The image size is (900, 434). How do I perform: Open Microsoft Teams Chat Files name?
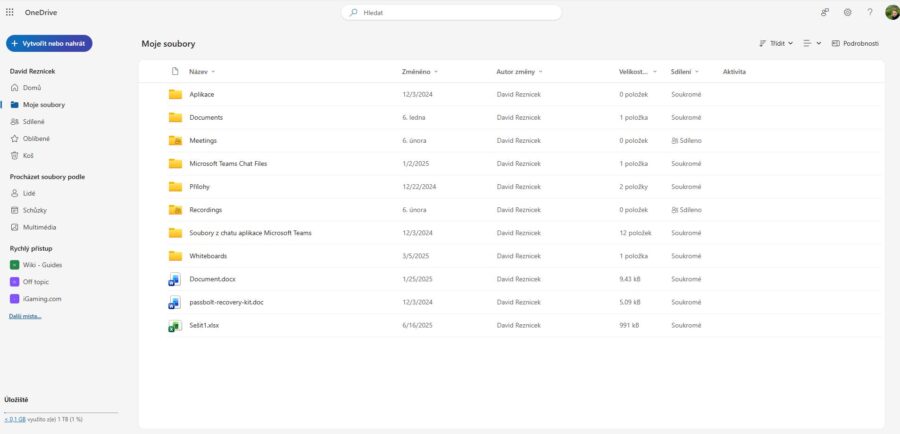pyautogui.click(x=228, y=164)
